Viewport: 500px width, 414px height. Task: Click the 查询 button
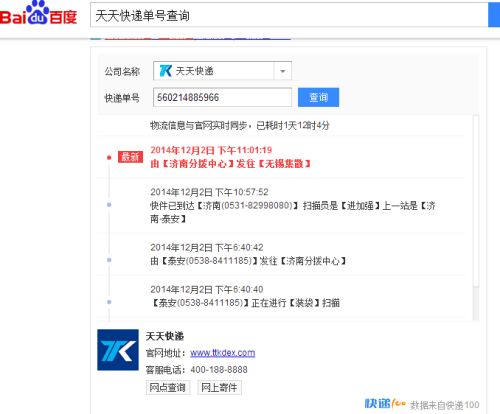coord(318,97)
